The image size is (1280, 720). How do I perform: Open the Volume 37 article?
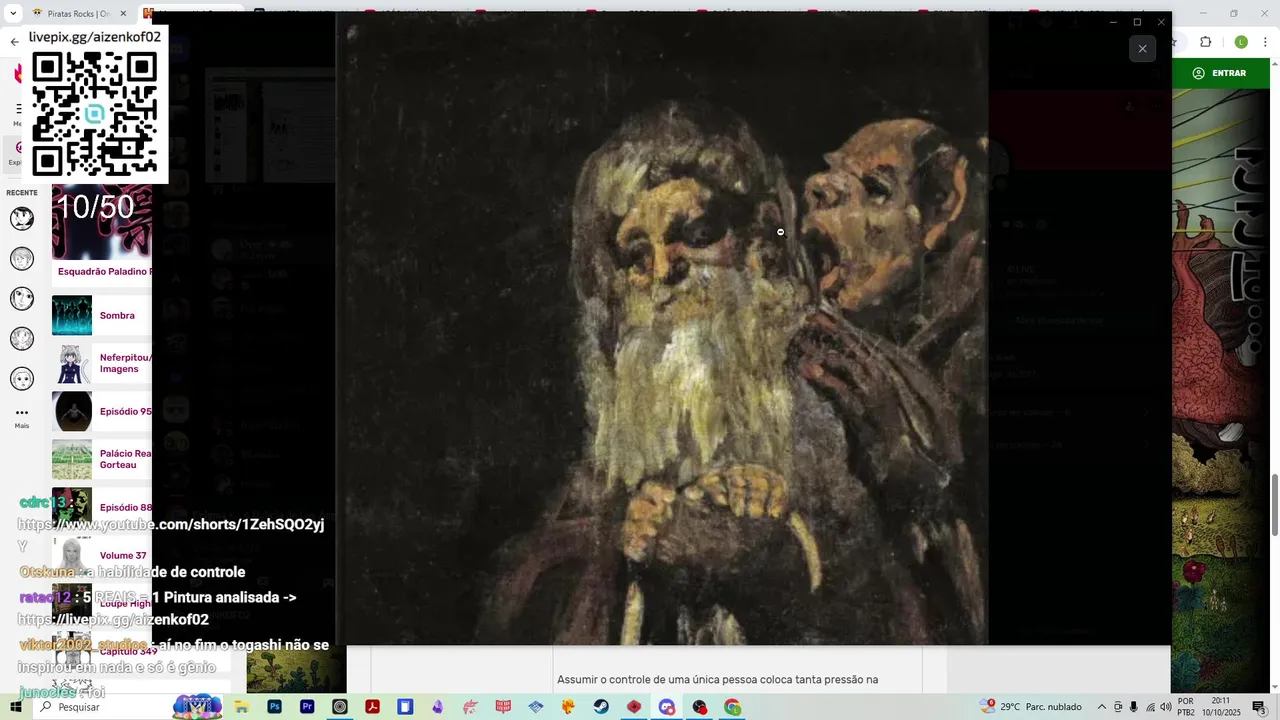coord(123,556)
